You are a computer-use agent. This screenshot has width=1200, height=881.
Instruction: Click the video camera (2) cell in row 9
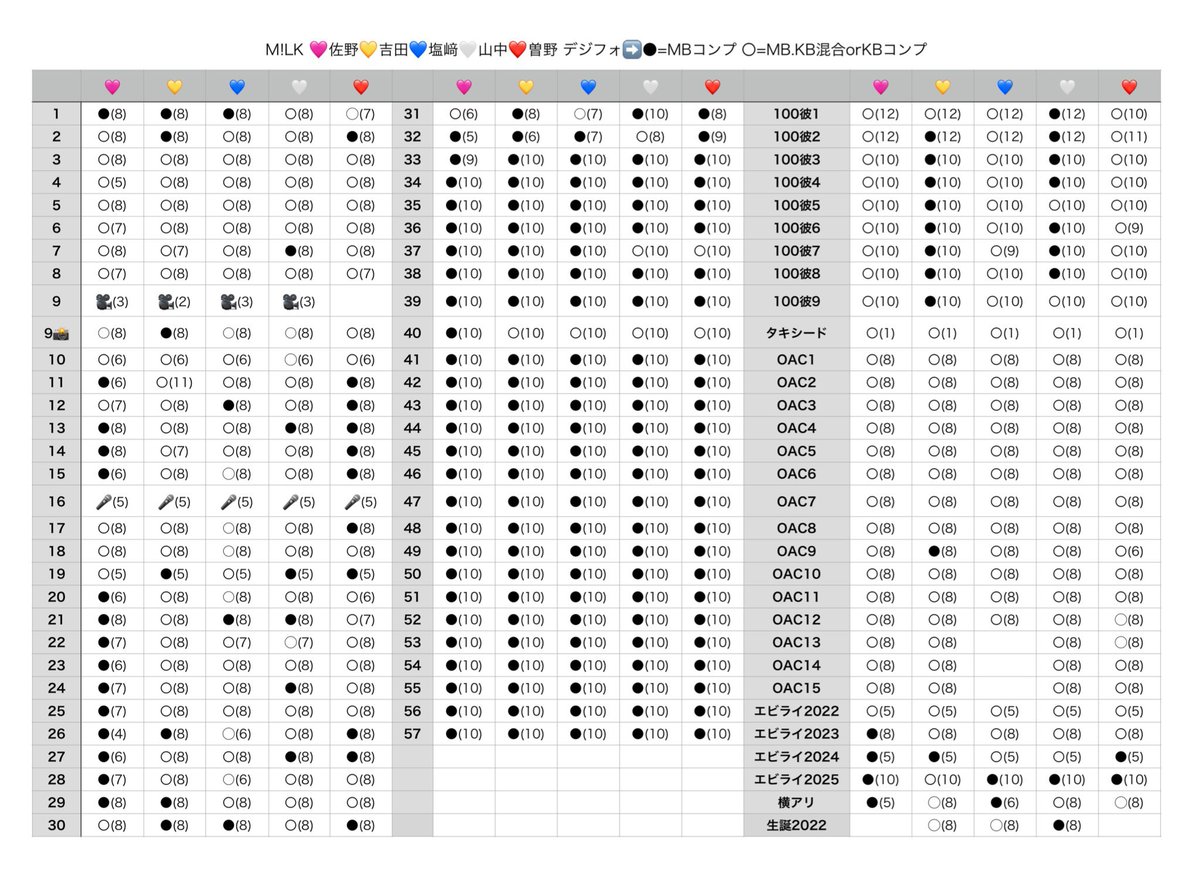[174, 301]
